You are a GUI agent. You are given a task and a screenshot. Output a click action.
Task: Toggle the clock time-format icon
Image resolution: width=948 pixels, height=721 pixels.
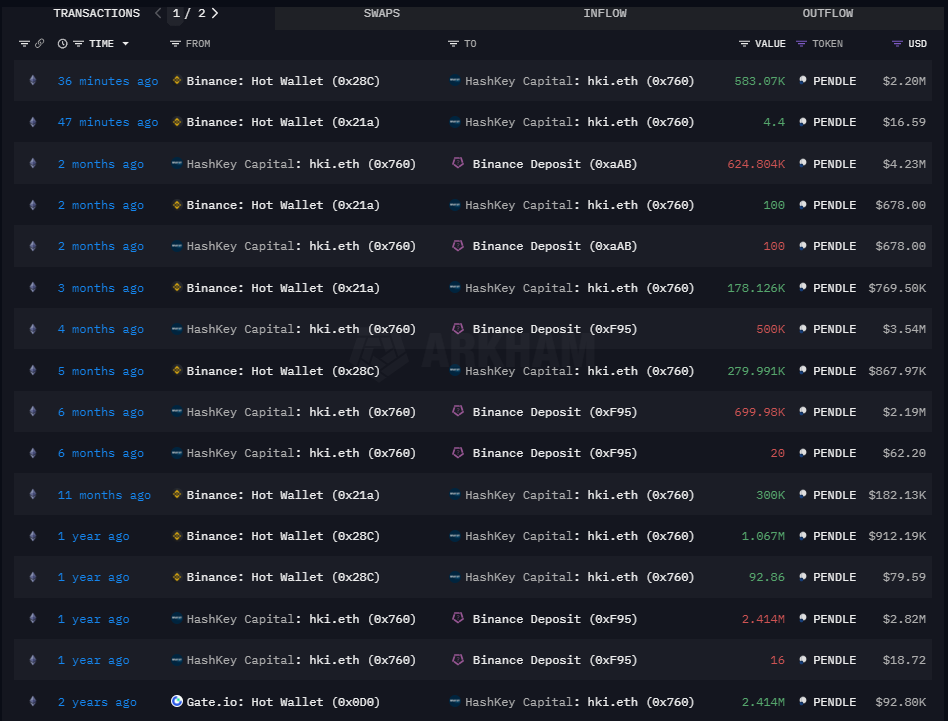62,44
